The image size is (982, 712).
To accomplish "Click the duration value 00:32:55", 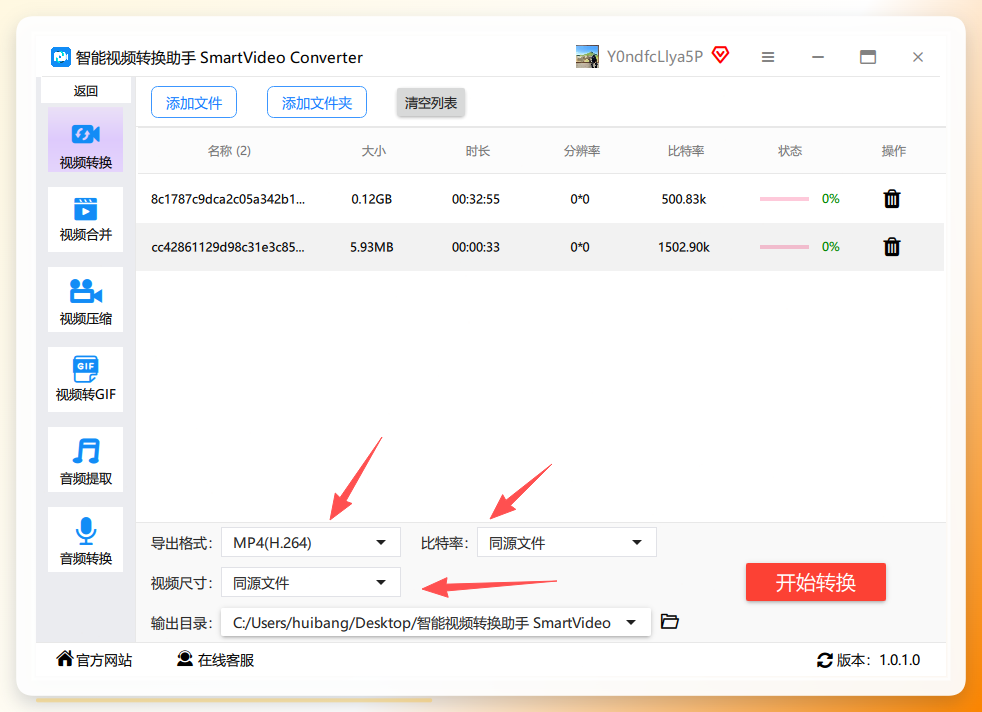I will point(476,199).
